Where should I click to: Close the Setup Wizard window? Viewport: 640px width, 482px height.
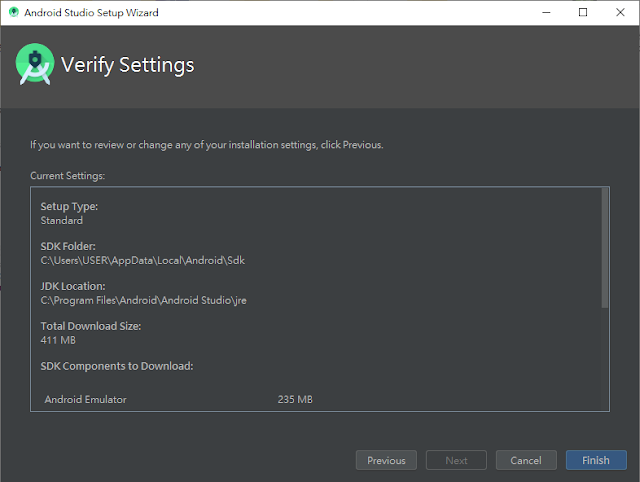pyautogui.click(x=620, y=12)
